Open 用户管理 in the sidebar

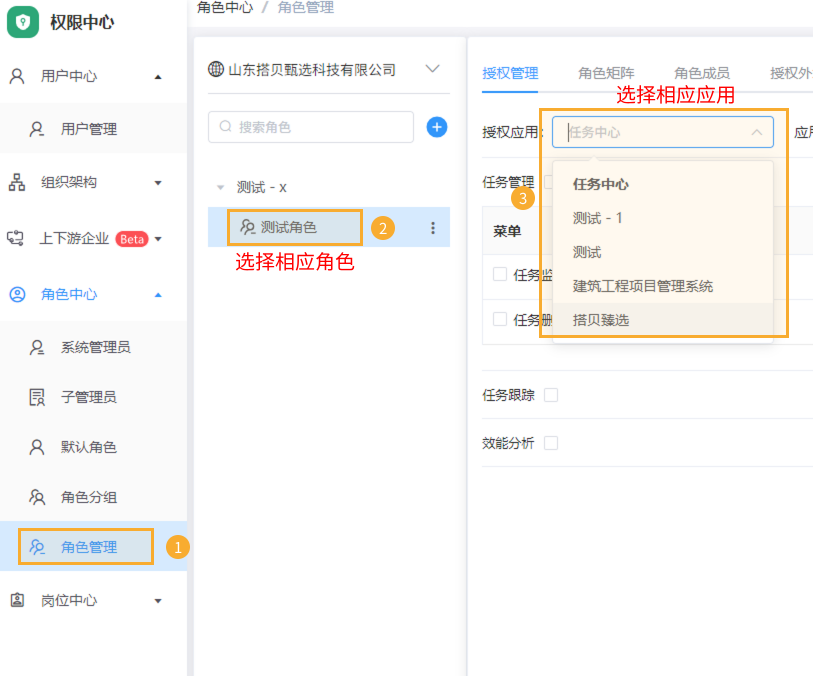click(x=93, y=129)
